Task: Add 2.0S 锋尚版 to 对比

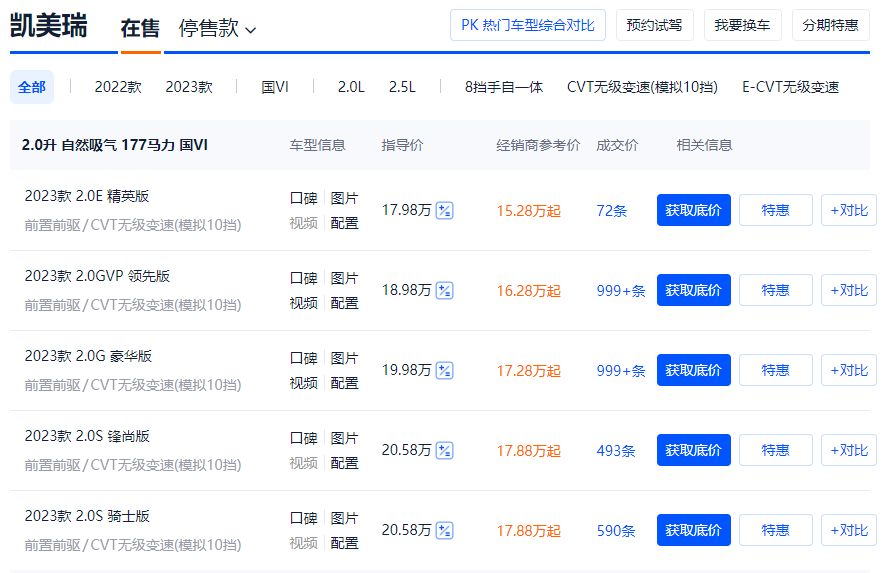Action: [x=849, y=450]
